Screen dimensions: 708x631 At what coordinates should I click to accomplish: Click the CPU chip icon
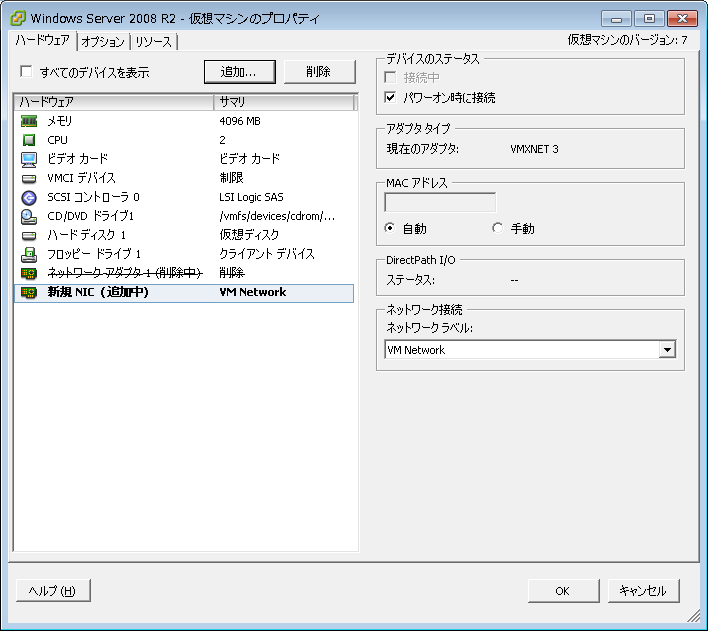(x=29, y=140)
